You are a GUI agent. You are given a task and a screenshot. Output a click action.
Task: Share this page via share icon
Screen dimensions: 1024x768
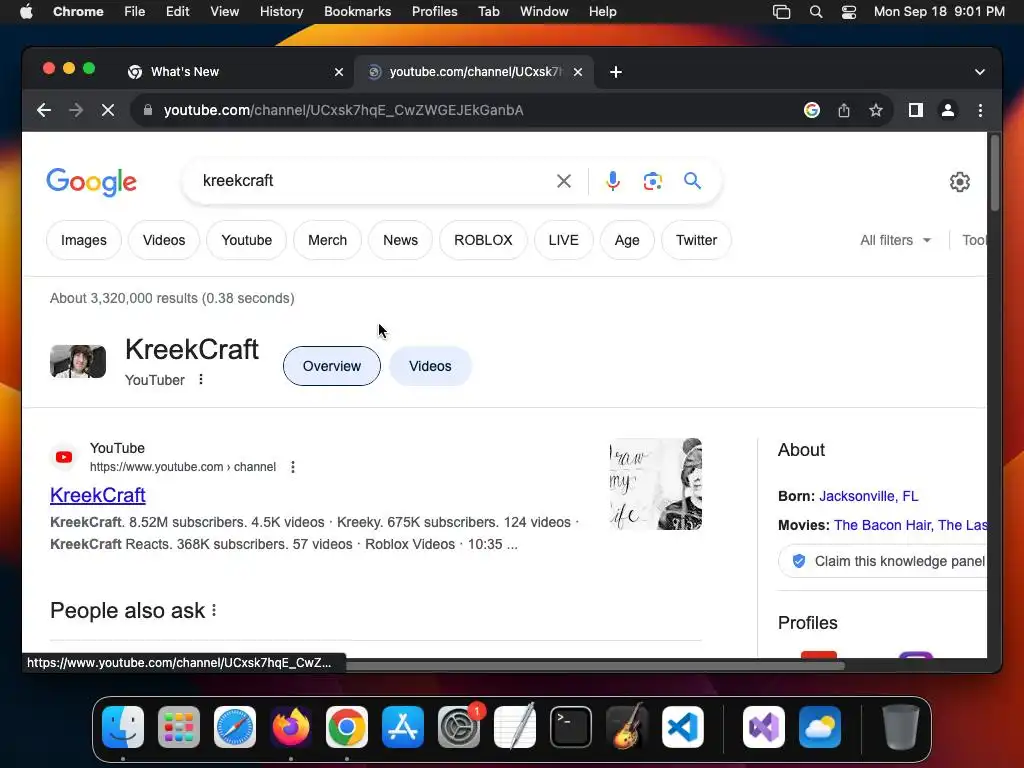[844, 110]
